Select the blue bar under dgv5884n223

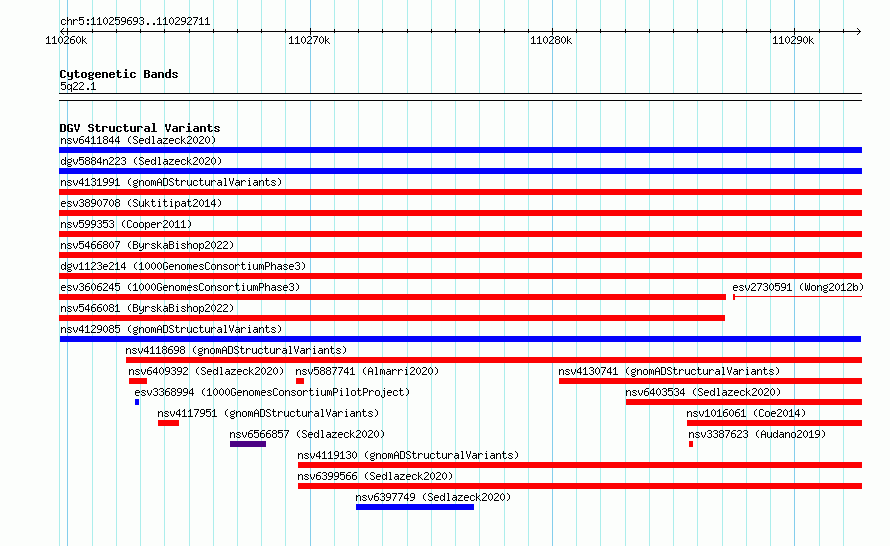[460, 171]
